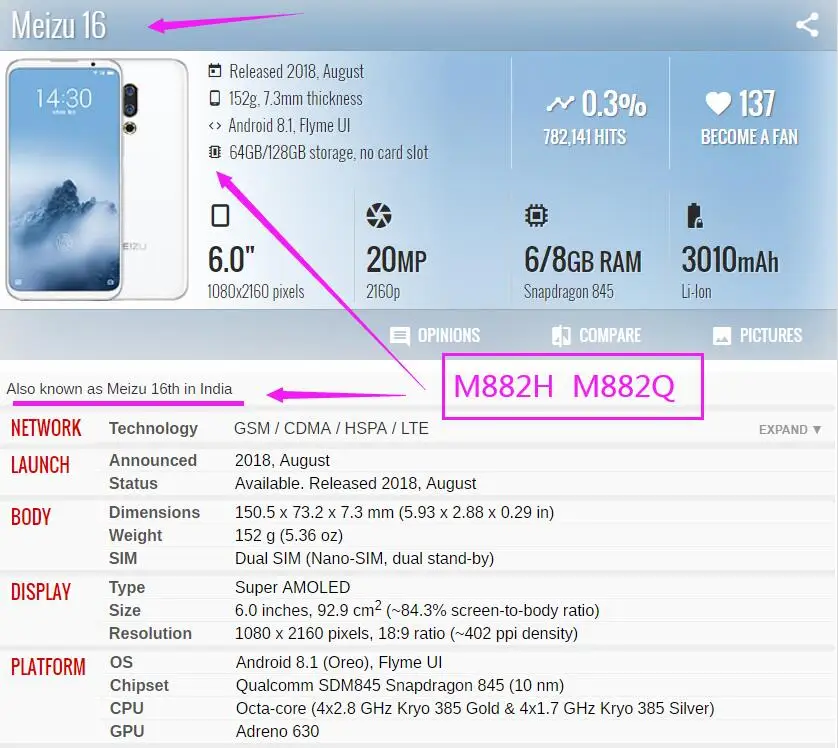Click the NETWORK section heading
Image resolution: width=838 pixels, height=748 pixels.
[46, 428]
